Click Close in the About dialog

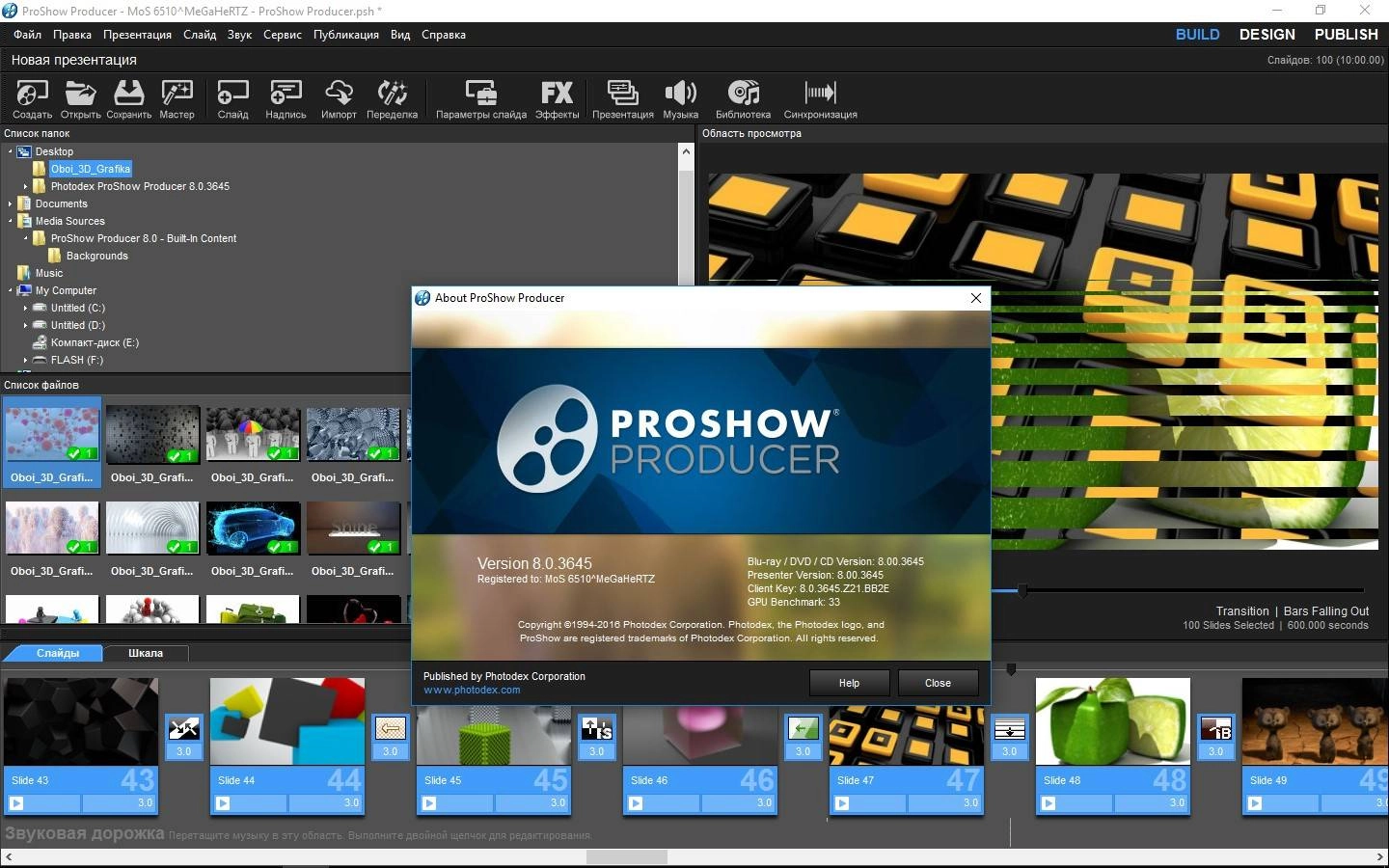click(x=938, y=683)
